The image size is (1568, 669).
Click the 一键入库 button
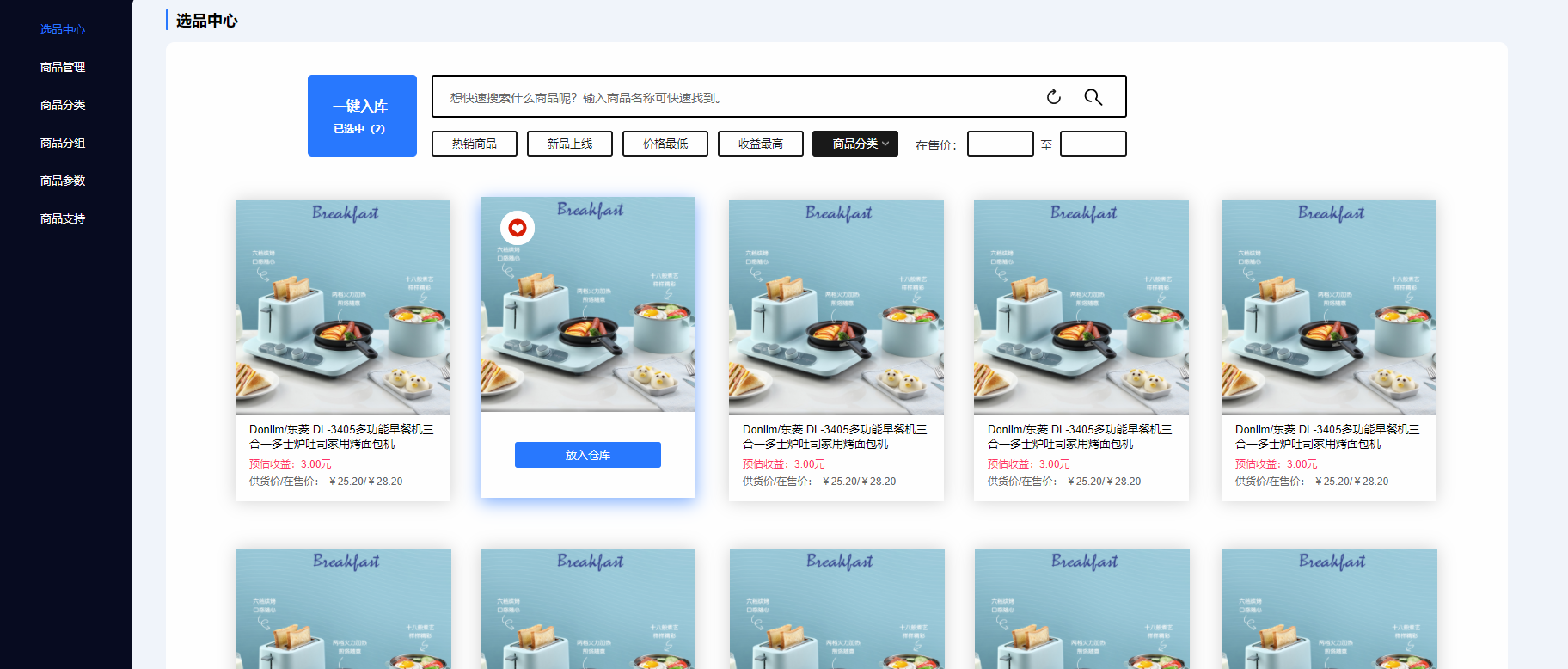tap(362, 115)
